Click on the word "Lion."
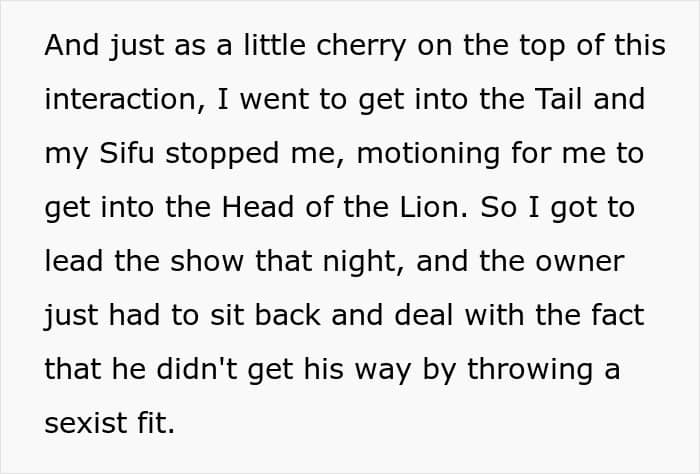Screen dimensions: 700x474 (434, 207)
